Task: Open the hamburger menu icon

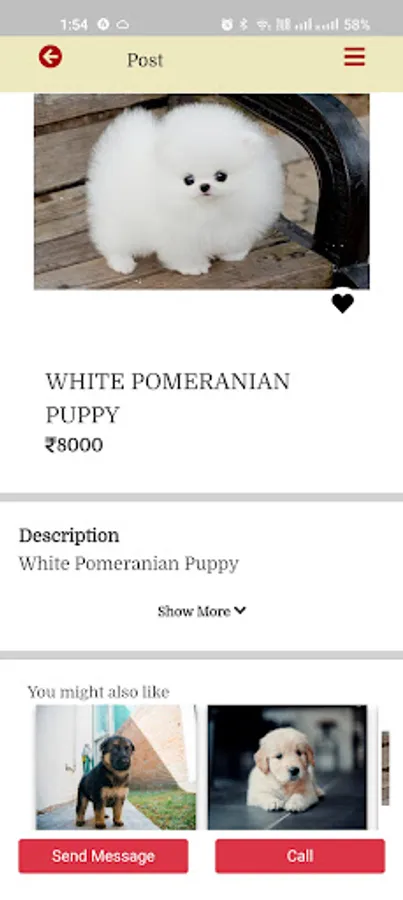Action: (x=354, y=57)
